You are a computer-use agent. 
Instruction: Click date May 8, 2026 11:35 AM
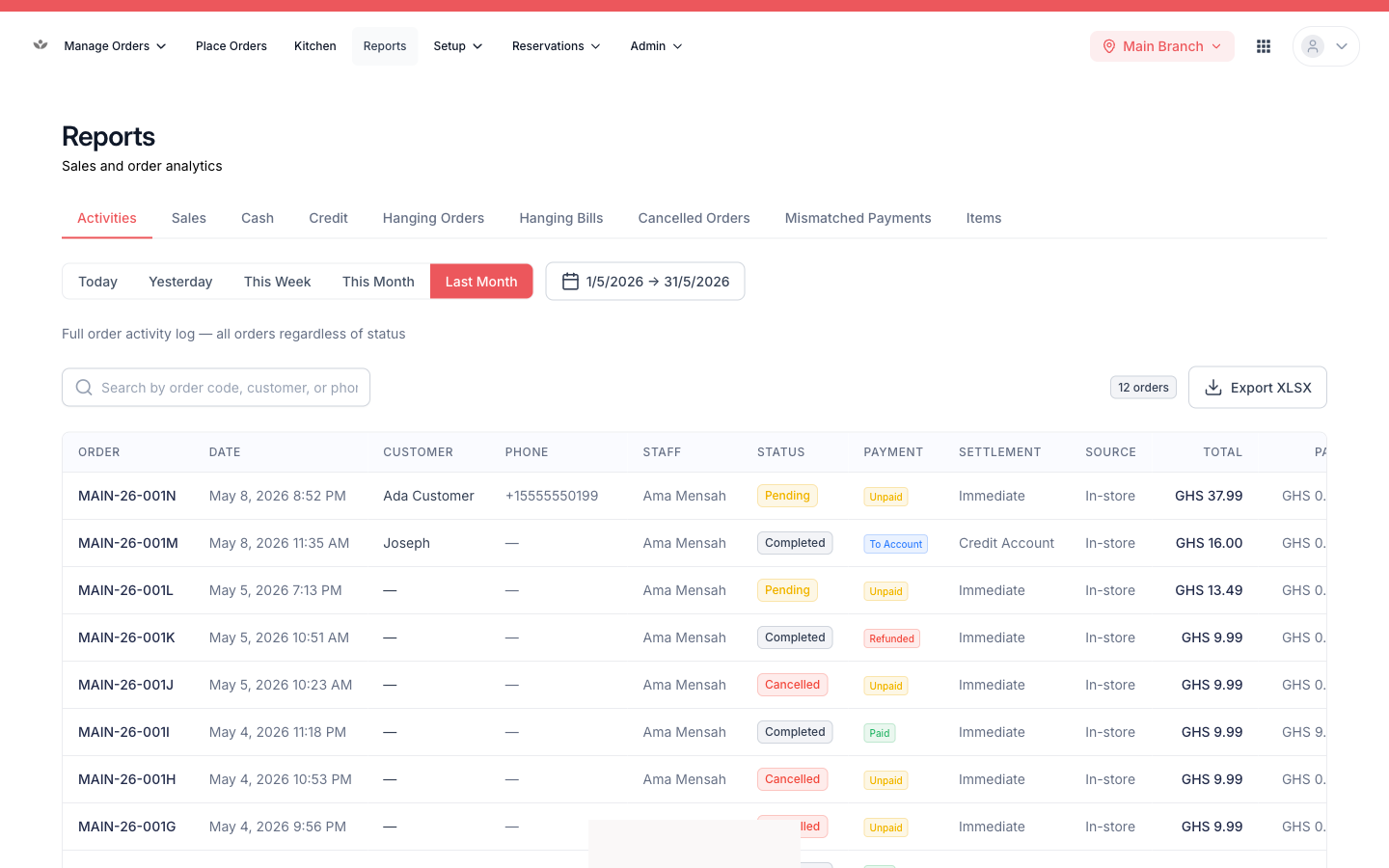pos(279,543)
